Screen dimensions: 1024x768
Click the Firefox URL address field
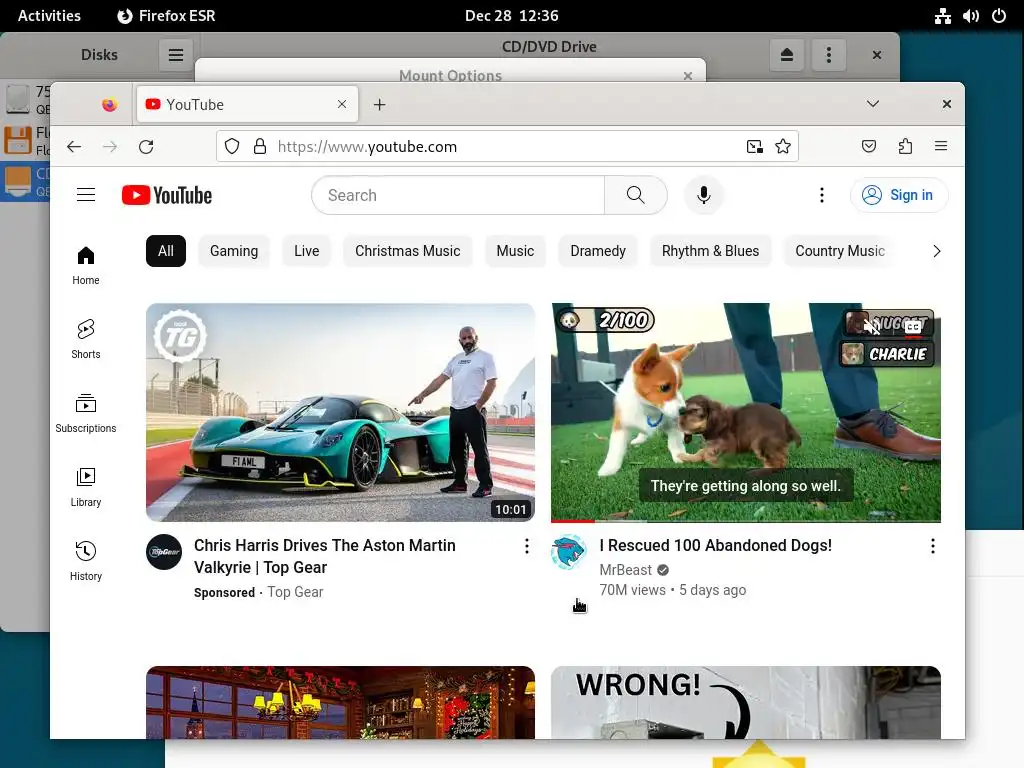(x=509, y=146)
